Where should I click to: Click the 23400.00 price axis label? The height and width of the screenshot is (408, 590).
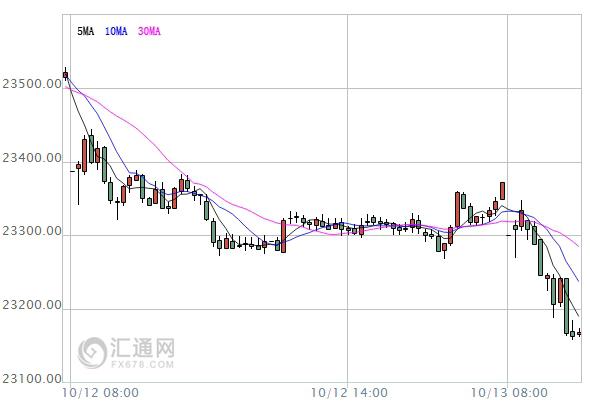pos(32,158)
